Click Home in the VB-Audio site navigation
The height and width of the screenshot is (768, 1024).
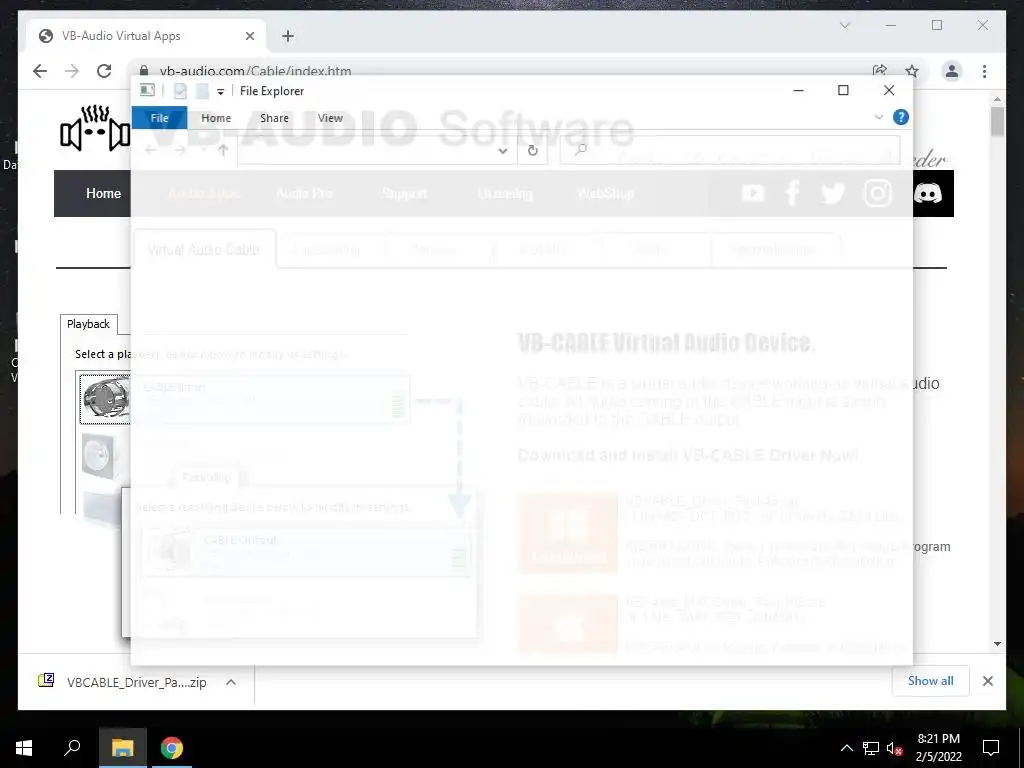(103, 193)
